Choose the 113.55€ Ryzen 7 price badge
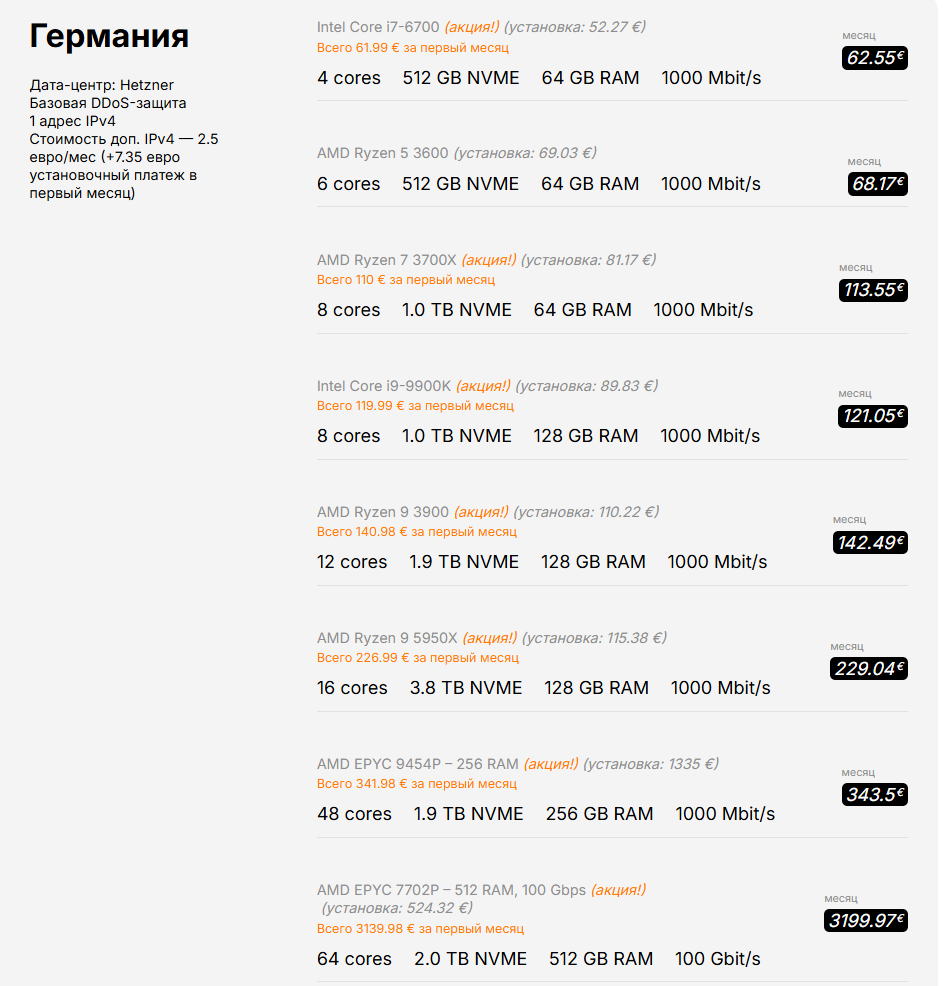The image size is (952, 986). (873, 290)
